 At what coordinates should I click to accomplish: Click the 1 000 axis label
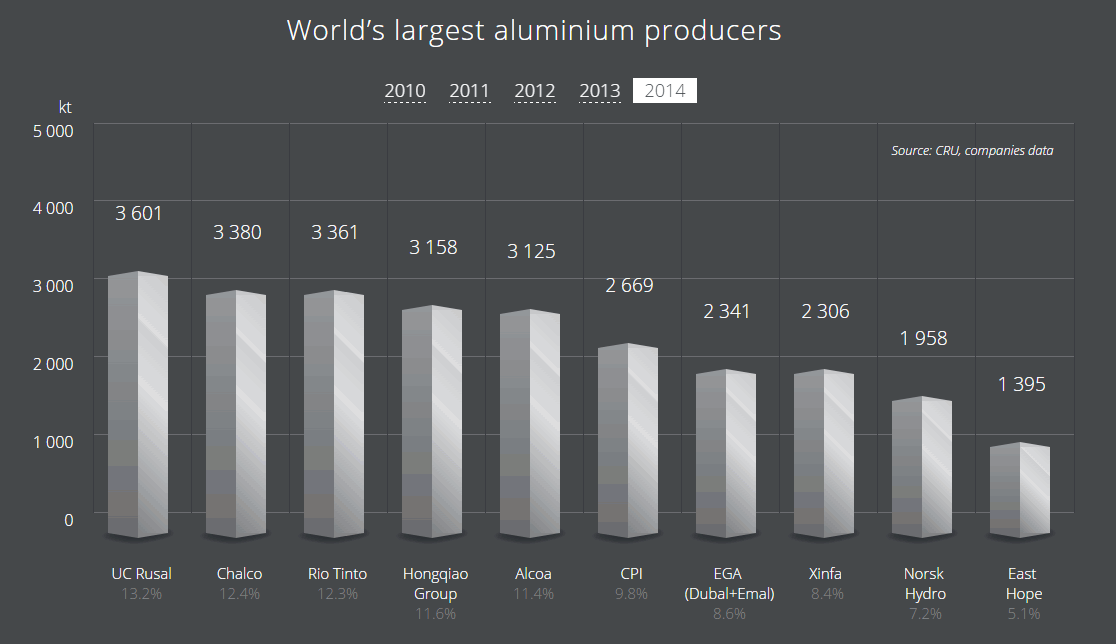point(53,442)
